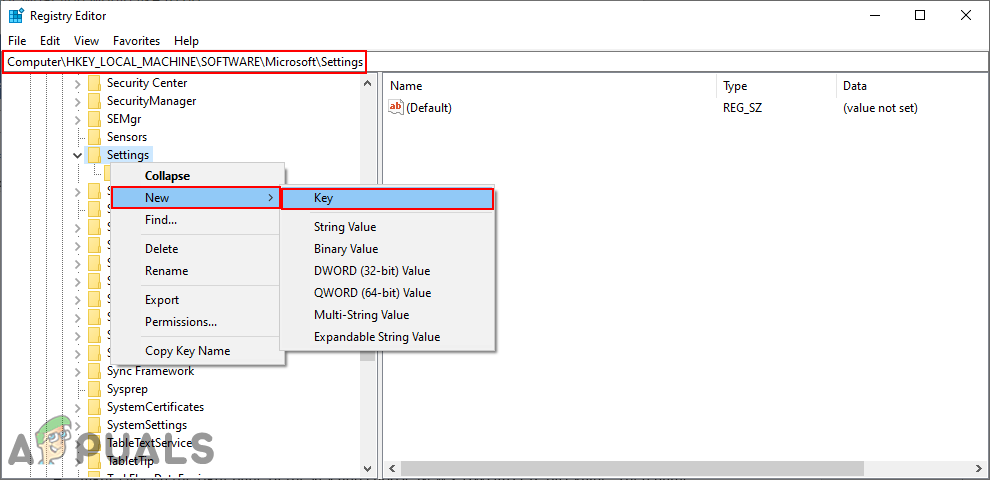Select Key in the New submenu
Screen dimensions: 990x480
[387, 198]
